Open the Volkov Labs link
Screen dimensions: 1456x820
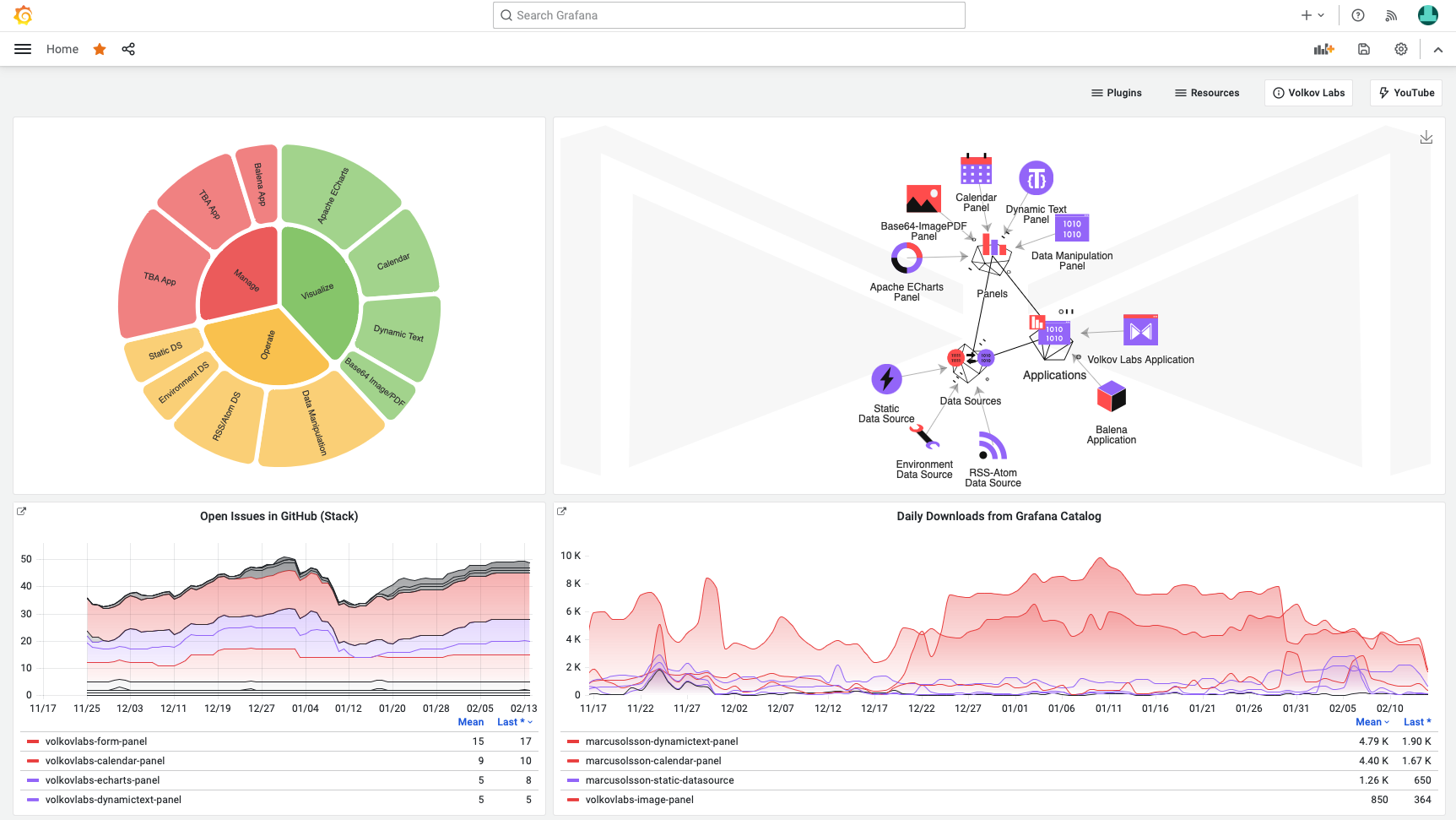click(x=1308, y=93)
